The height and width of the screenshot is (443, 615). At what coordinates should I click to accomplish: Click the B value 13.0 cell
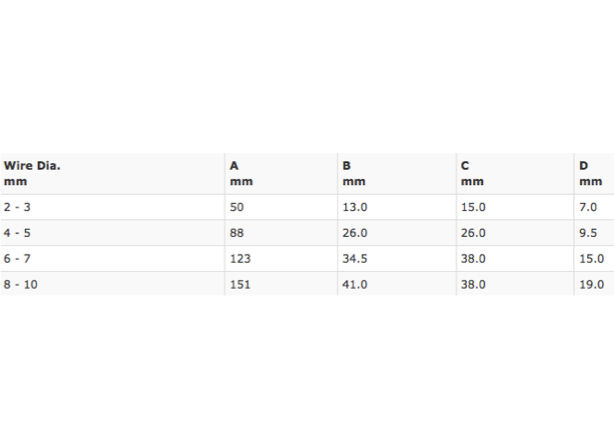click(x=355, y=207)
